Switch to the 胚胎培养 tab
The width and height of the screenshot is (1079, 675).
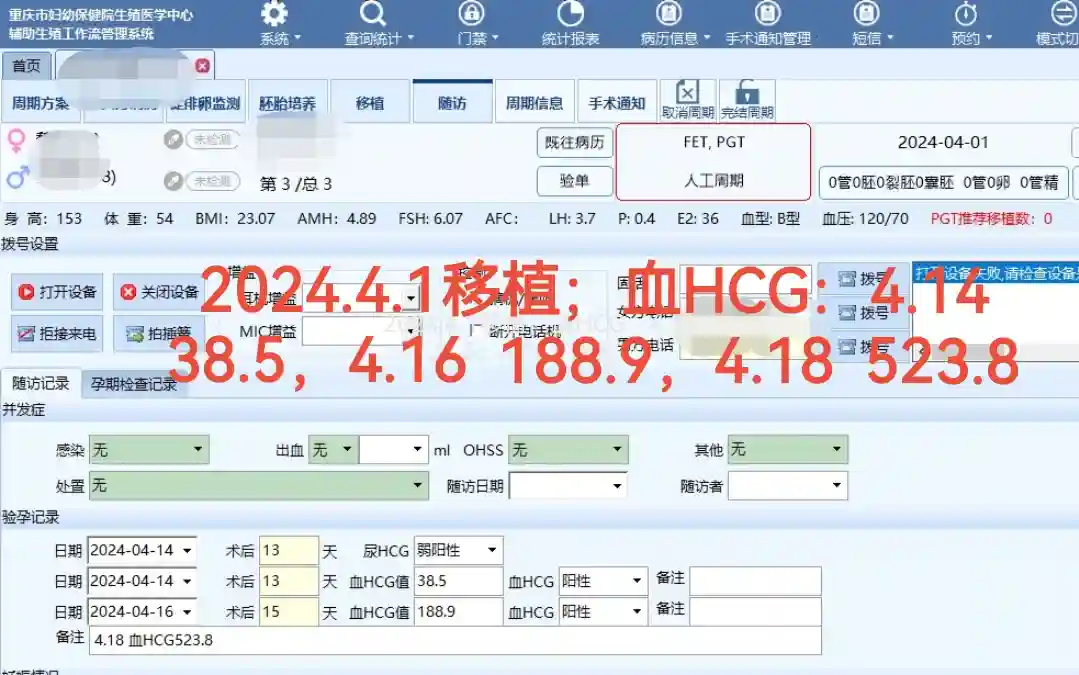[287, 103]
